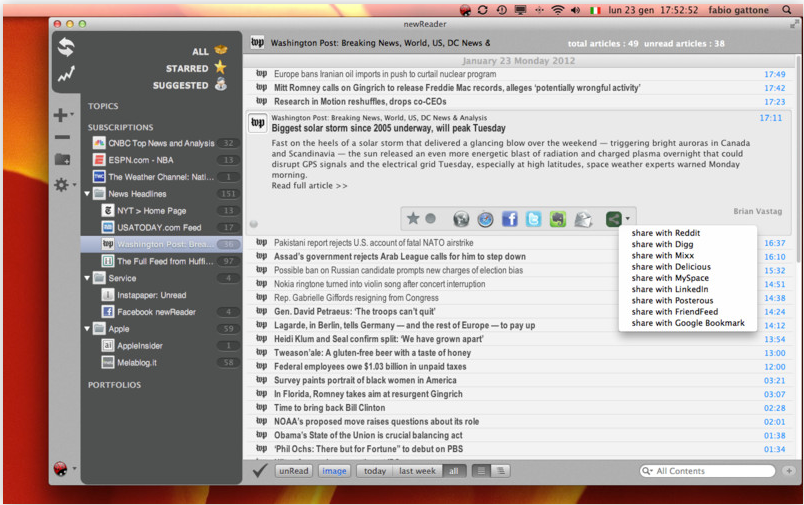The height and width of the screenshot is (505, 804).
Task: Open the plus icon dropdown arrow
Action: 72,114
